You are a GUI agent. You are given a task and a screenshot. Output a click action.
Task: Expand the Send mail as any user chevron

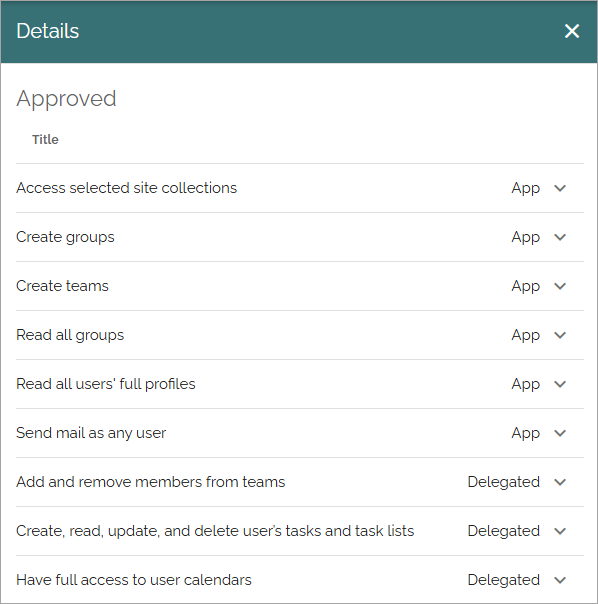(x=560, y=433)
